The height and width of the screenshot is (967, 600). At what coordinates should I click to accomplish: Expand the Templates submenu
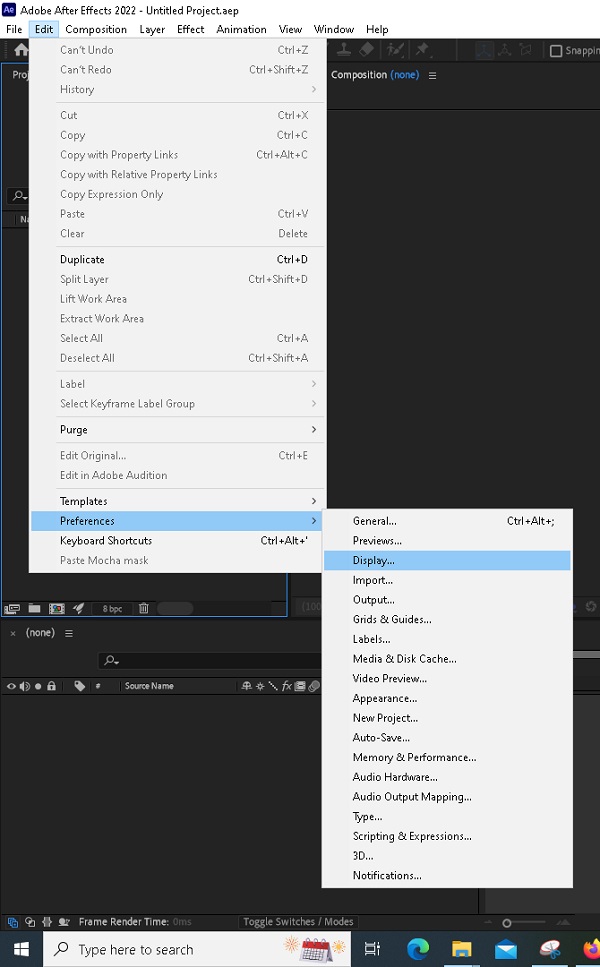click(x=178, y=501)
